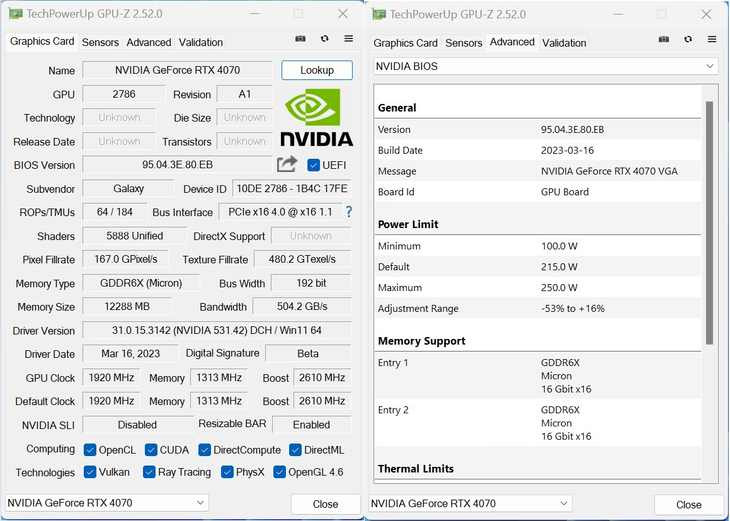730x521 pixels.
Task: Click the Subvendor field Galaxy
Action: [x=128, y=189]
